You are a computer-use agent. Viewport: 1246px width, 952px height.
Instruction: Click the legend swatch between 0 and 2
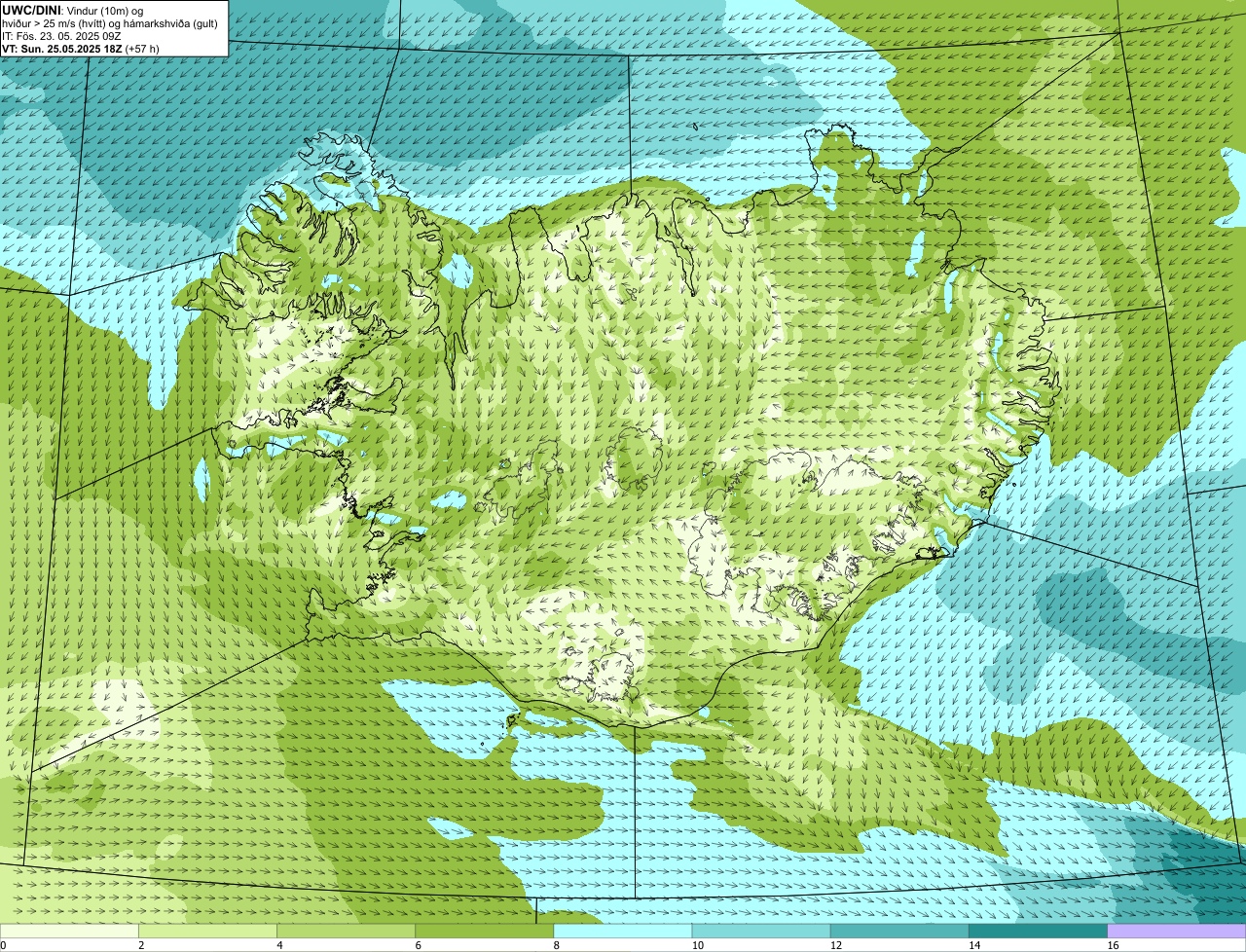pos(69,932)
